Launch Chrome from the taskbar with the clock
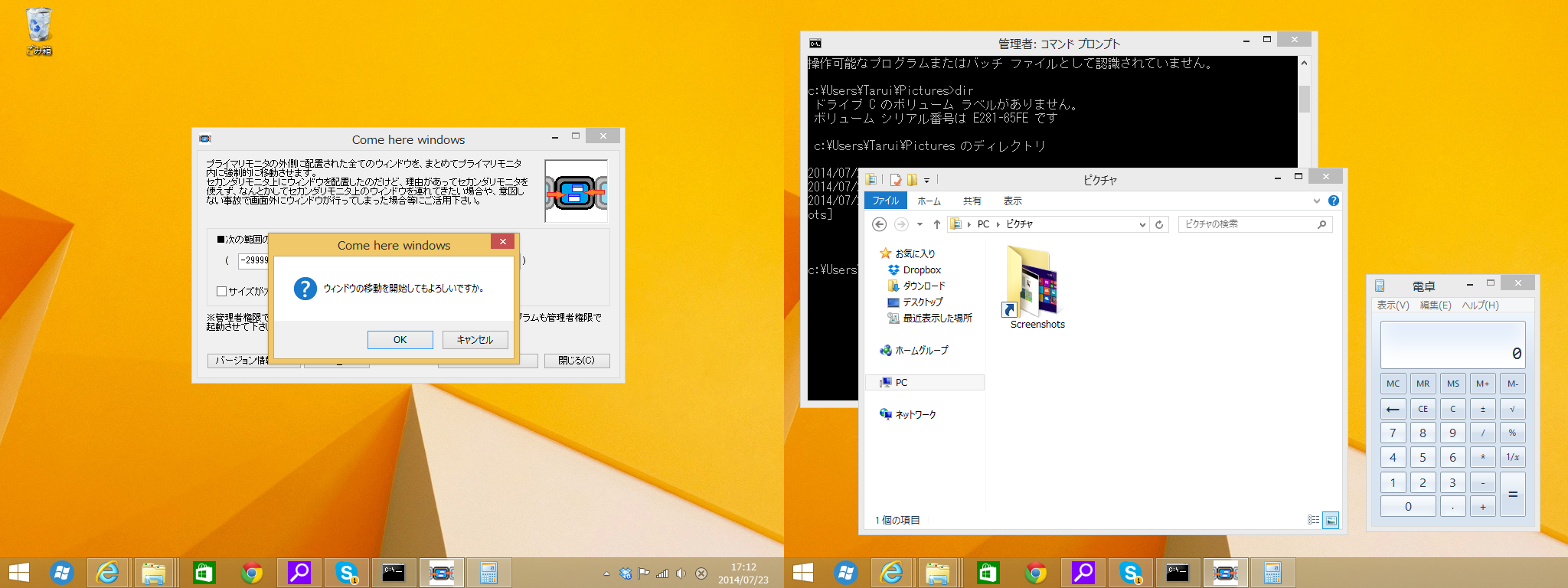1568x588 pixels. (252, 573)
